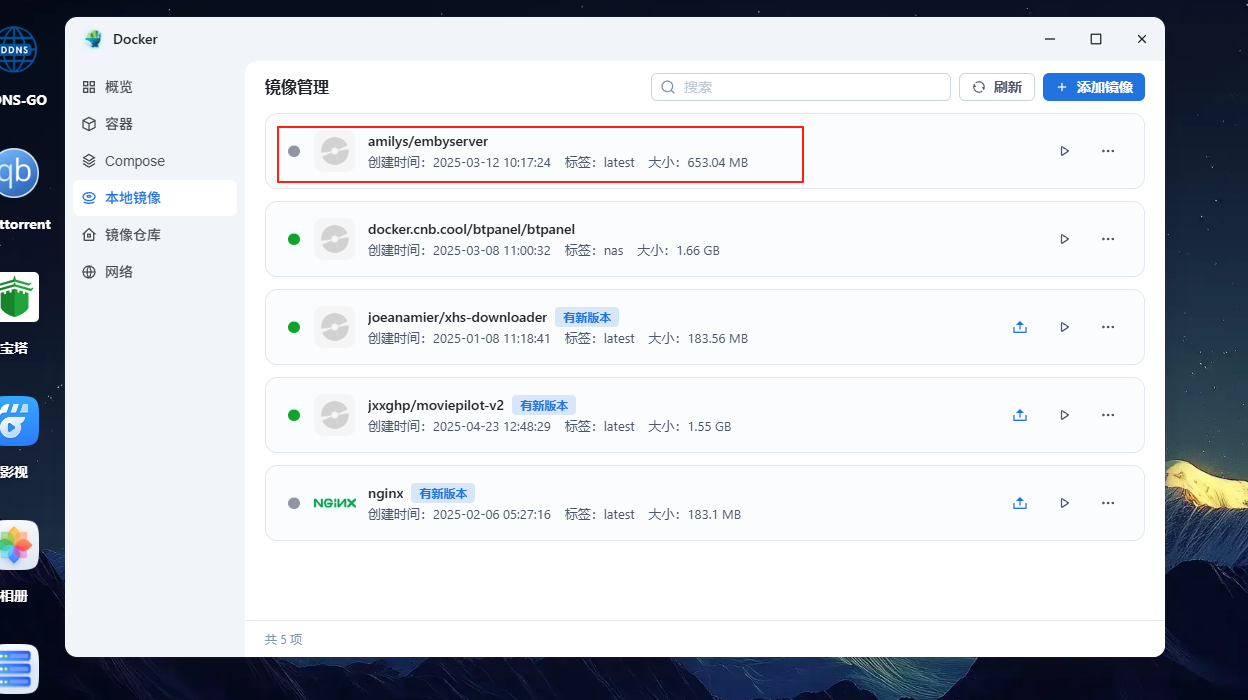Click the 1.66 GB size value

coord(698,250)
